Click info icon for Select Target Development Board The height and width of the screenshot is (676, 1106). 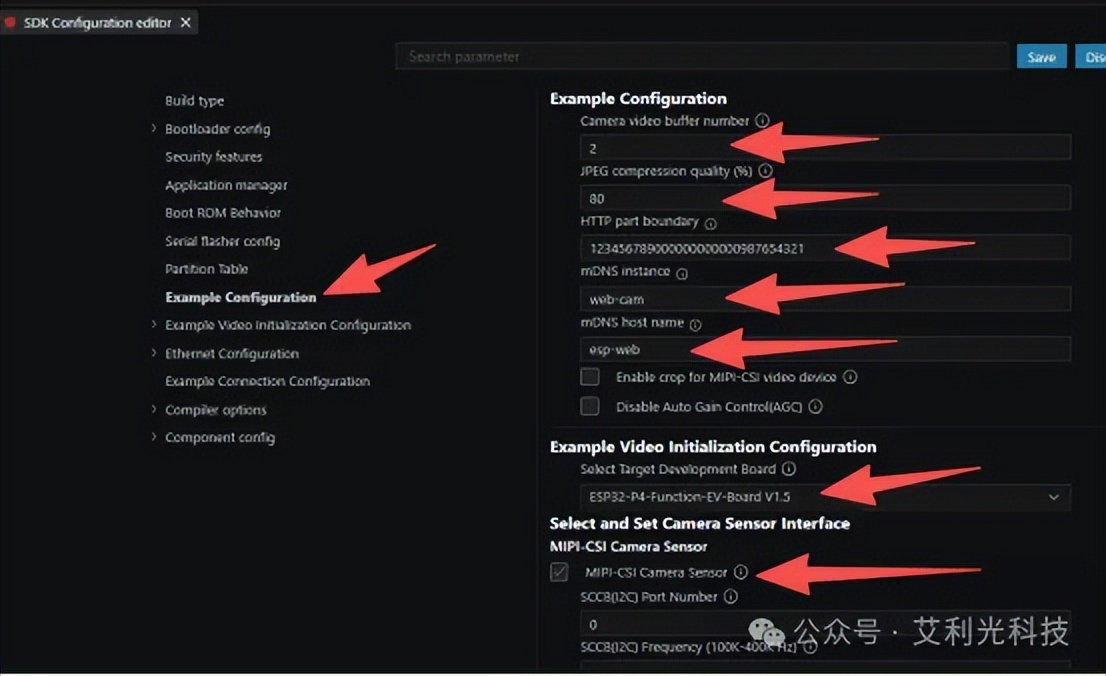tap(789, 469)
